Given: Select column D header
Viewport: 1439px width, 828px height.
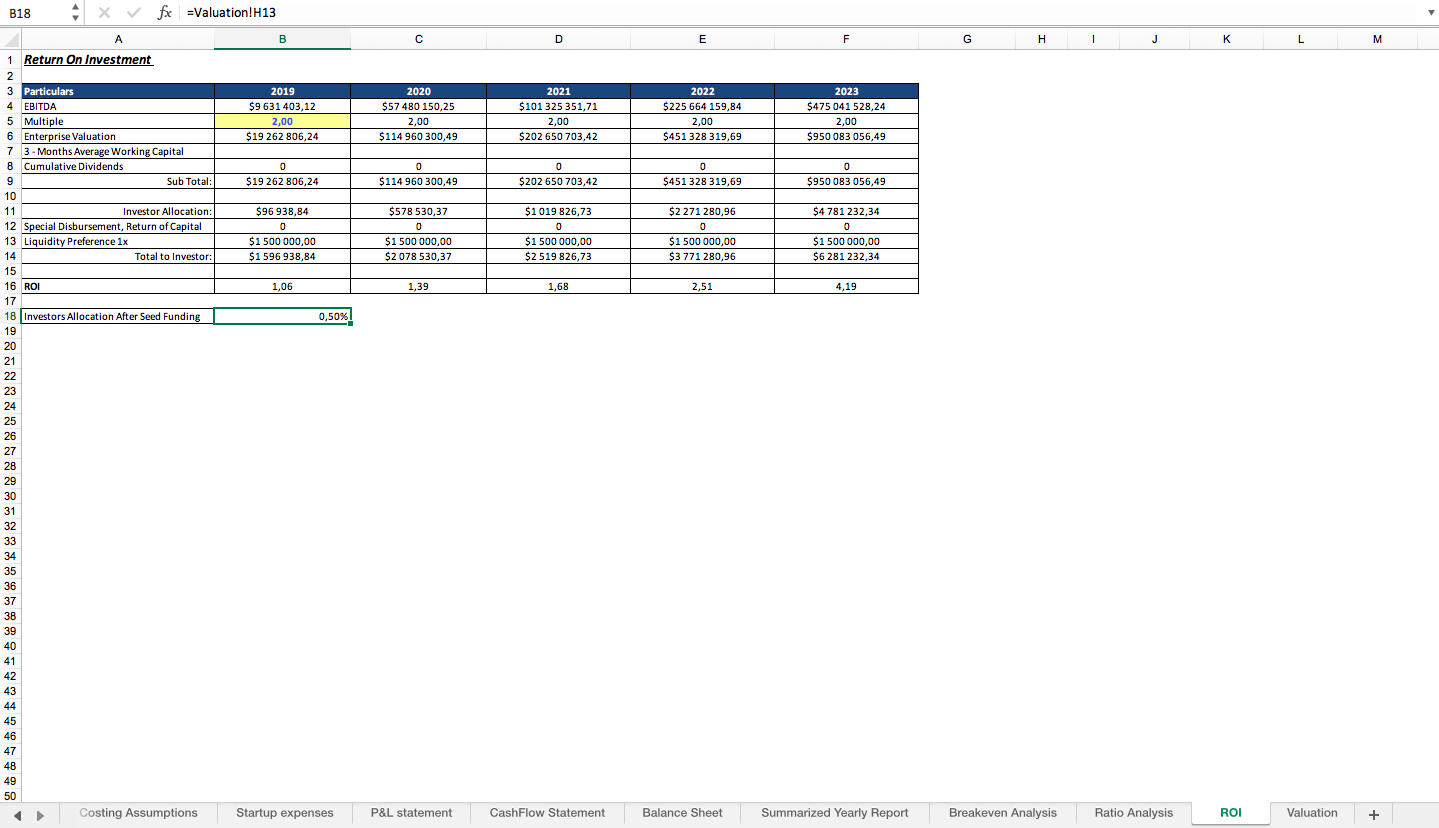Looking at the screenshot, I should [558, 39].
